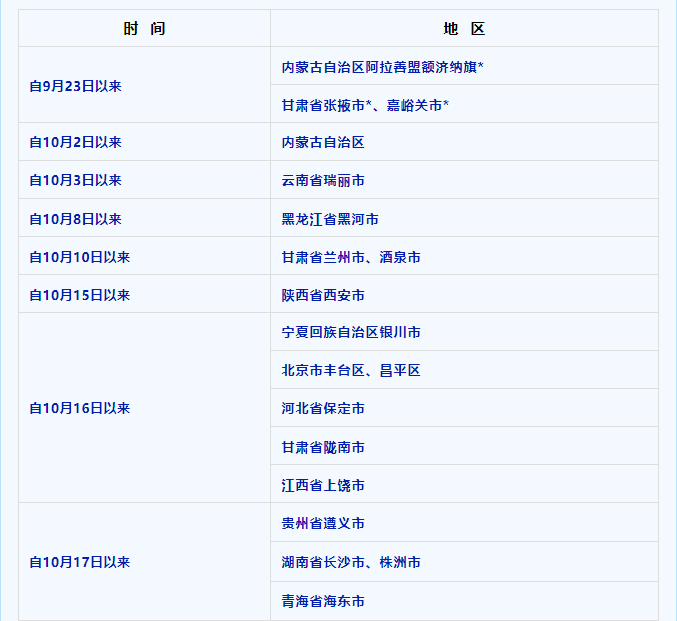Click the 自10月2日以来 date cell
This screenshot has width=677, height=621.
tap(76, 143)
